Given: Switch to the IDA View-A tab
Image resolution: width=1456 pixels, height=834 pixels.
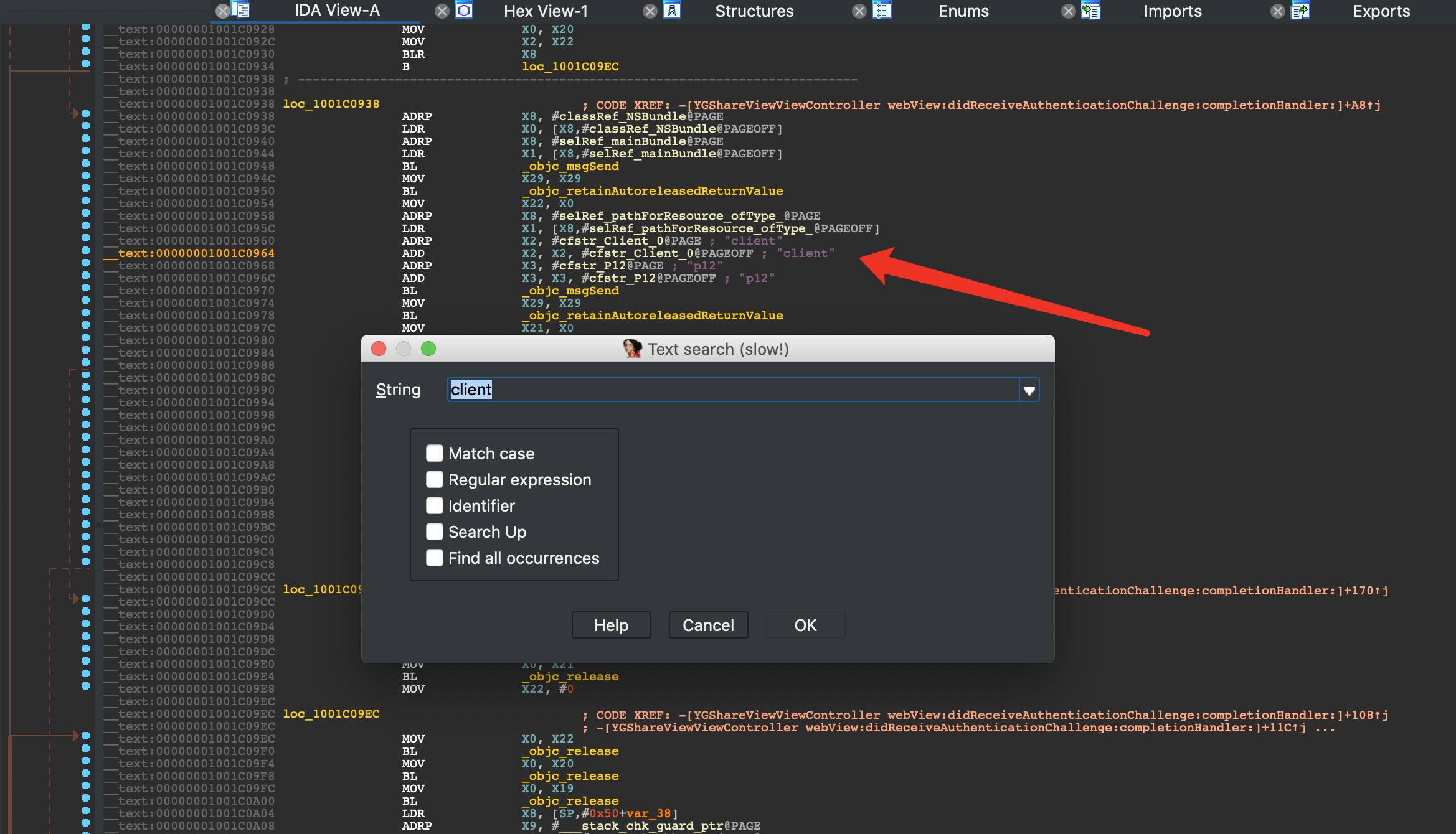Looking at the screenshot, I should point(337,11).
